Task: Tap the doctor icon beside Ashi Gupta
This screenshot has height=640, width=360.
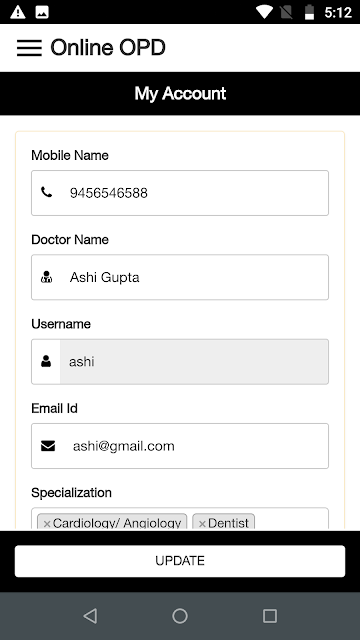Action: 47,277
